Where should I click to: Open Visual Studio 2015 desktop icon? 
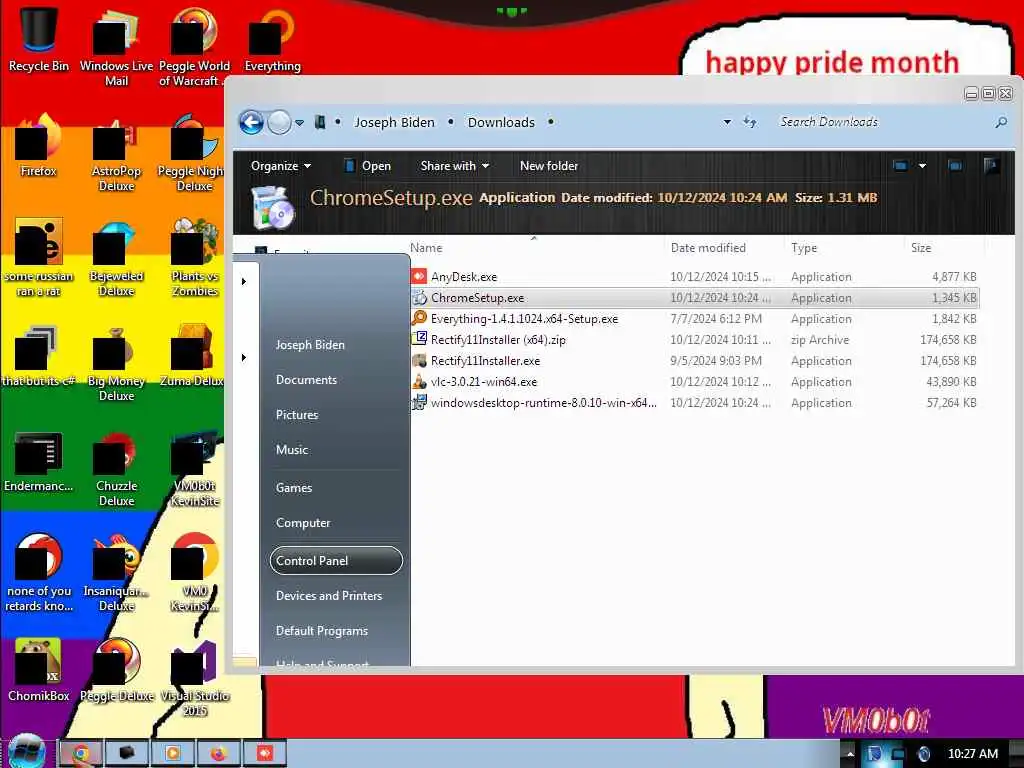(x=195, y=678)
